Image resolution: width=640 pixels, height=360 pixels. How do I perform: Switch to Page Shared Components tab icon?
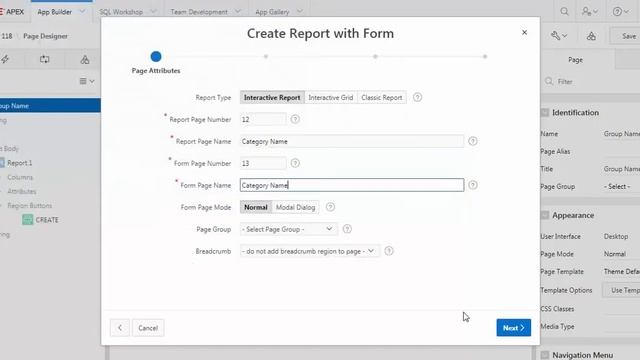(84, 60)
